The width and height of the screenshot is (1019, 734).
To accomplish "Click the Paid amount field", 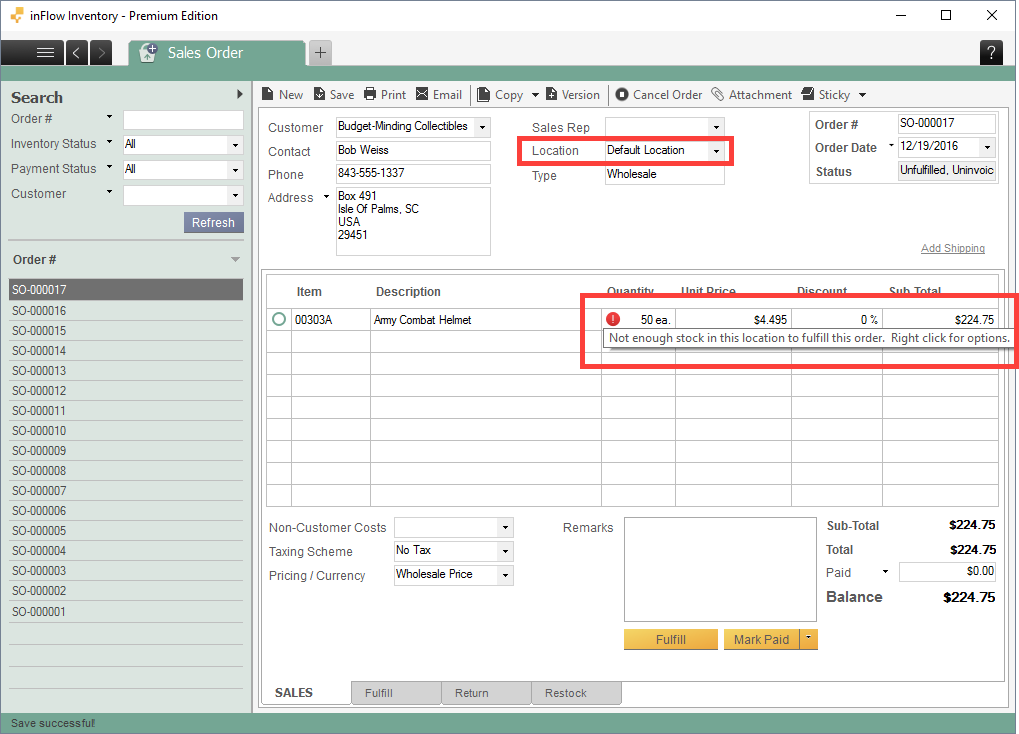I will (x=947, y=571).
